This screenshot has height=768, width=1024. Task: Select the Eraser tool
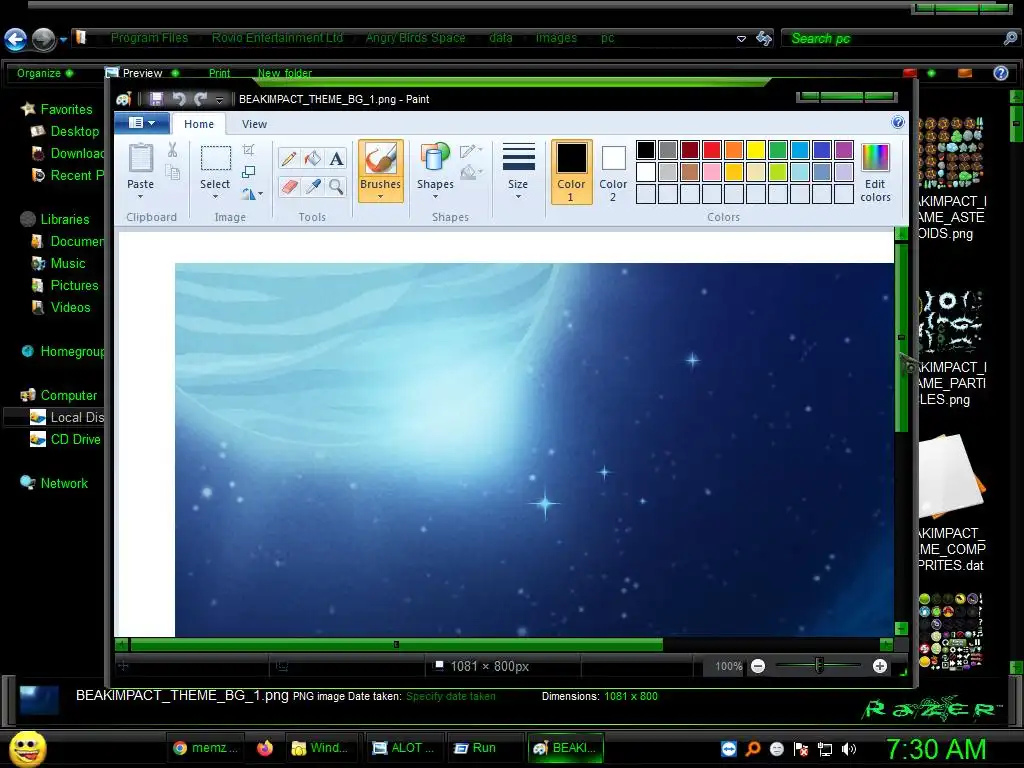[289, 187]
